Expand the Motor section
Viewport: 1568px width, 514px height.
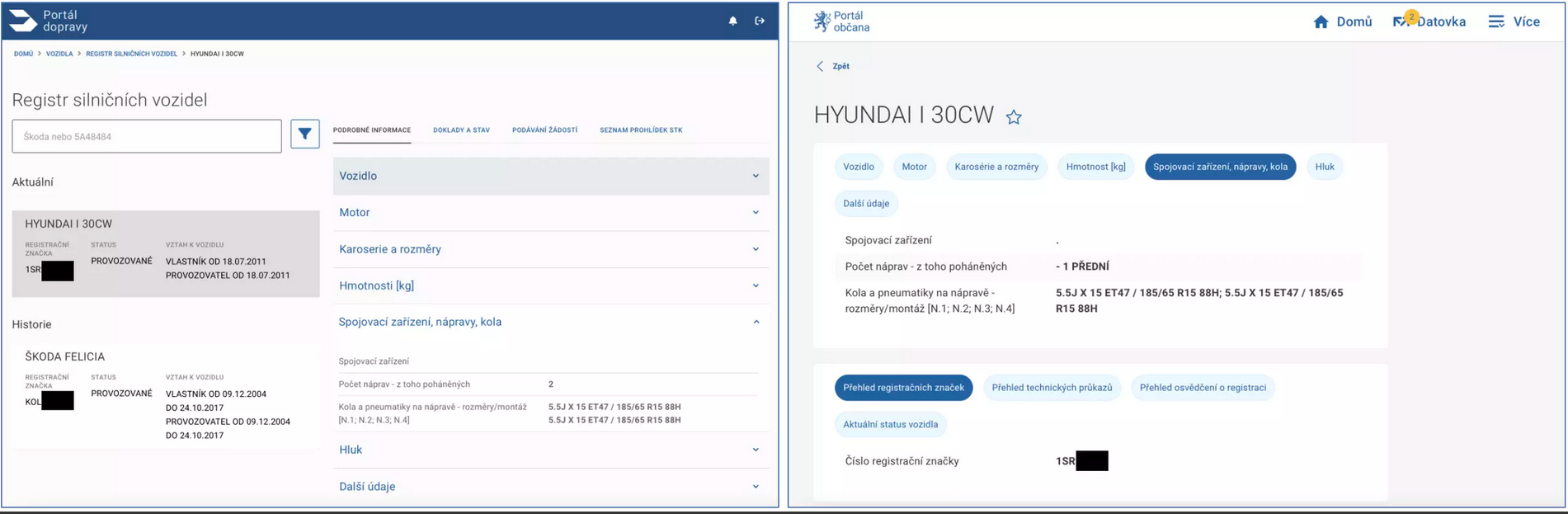[551, 212]
